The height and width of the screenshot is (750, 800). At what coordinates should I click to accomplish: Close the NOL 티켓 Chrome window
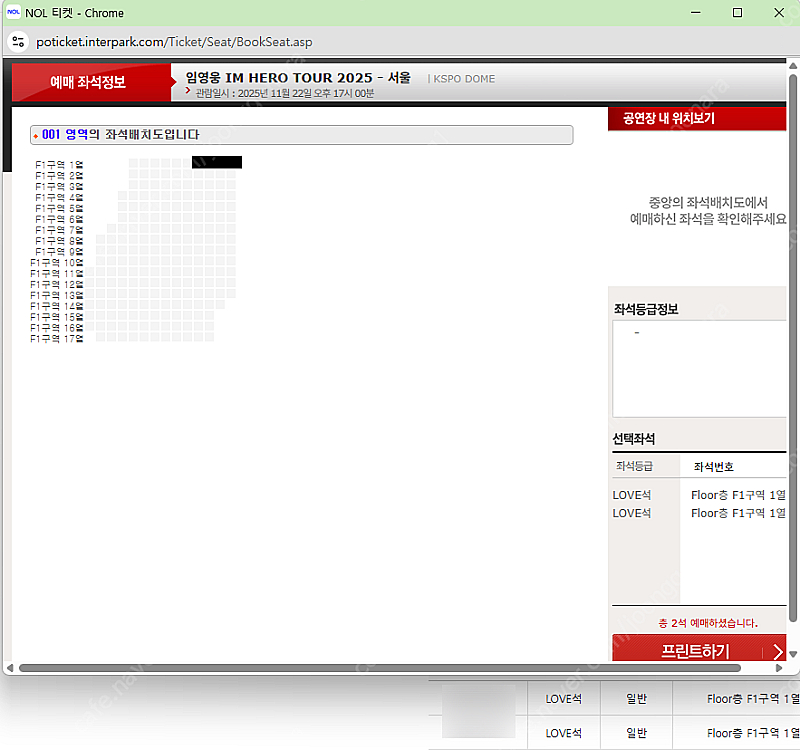[x=779, y=12]
